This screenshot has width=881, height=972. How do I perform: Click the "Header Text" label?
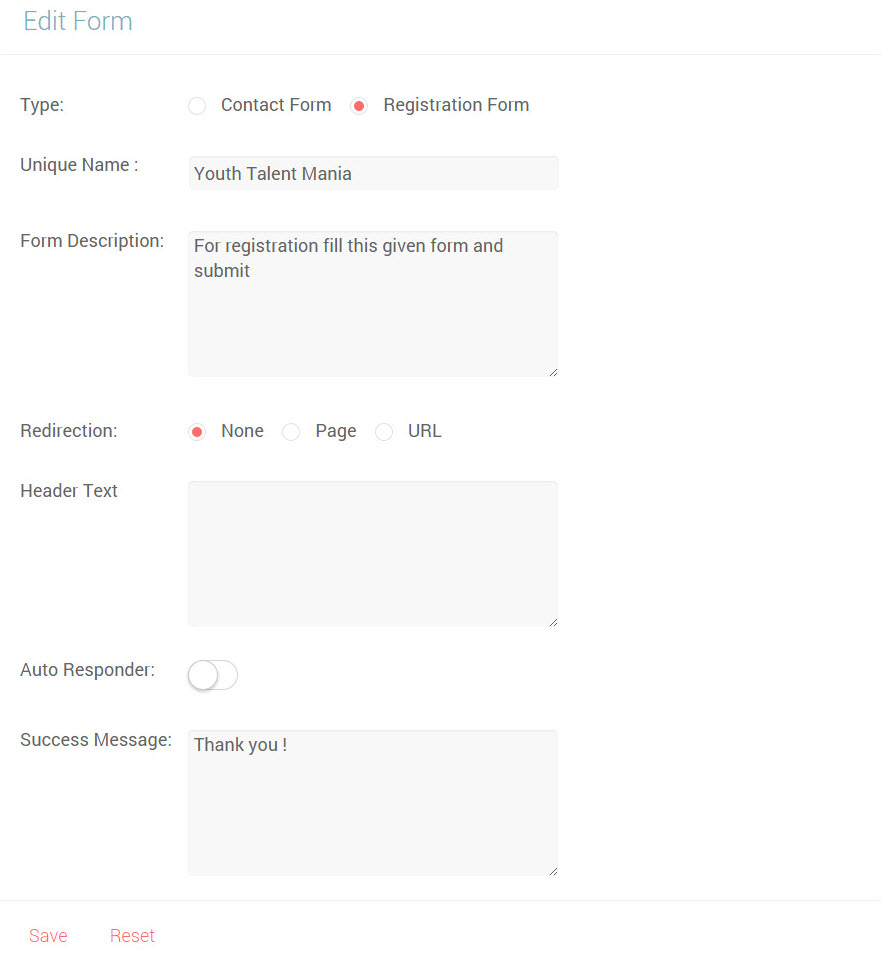(69, 491)
